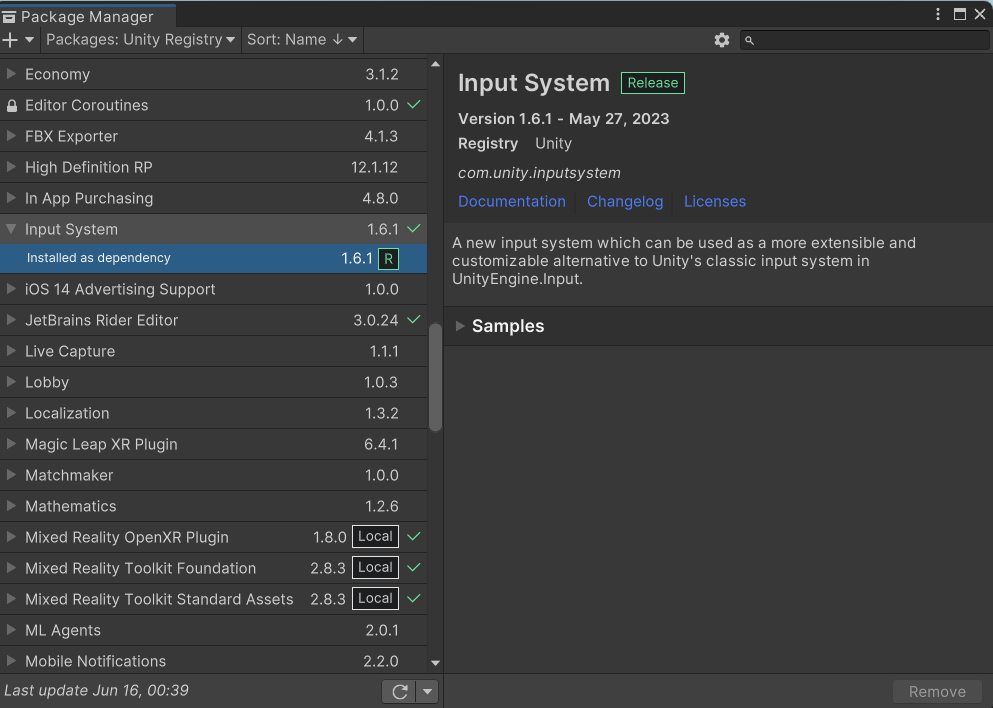Open the Package Manager settings gear
This screenshot has width=993, height=708.
[722, 40]
